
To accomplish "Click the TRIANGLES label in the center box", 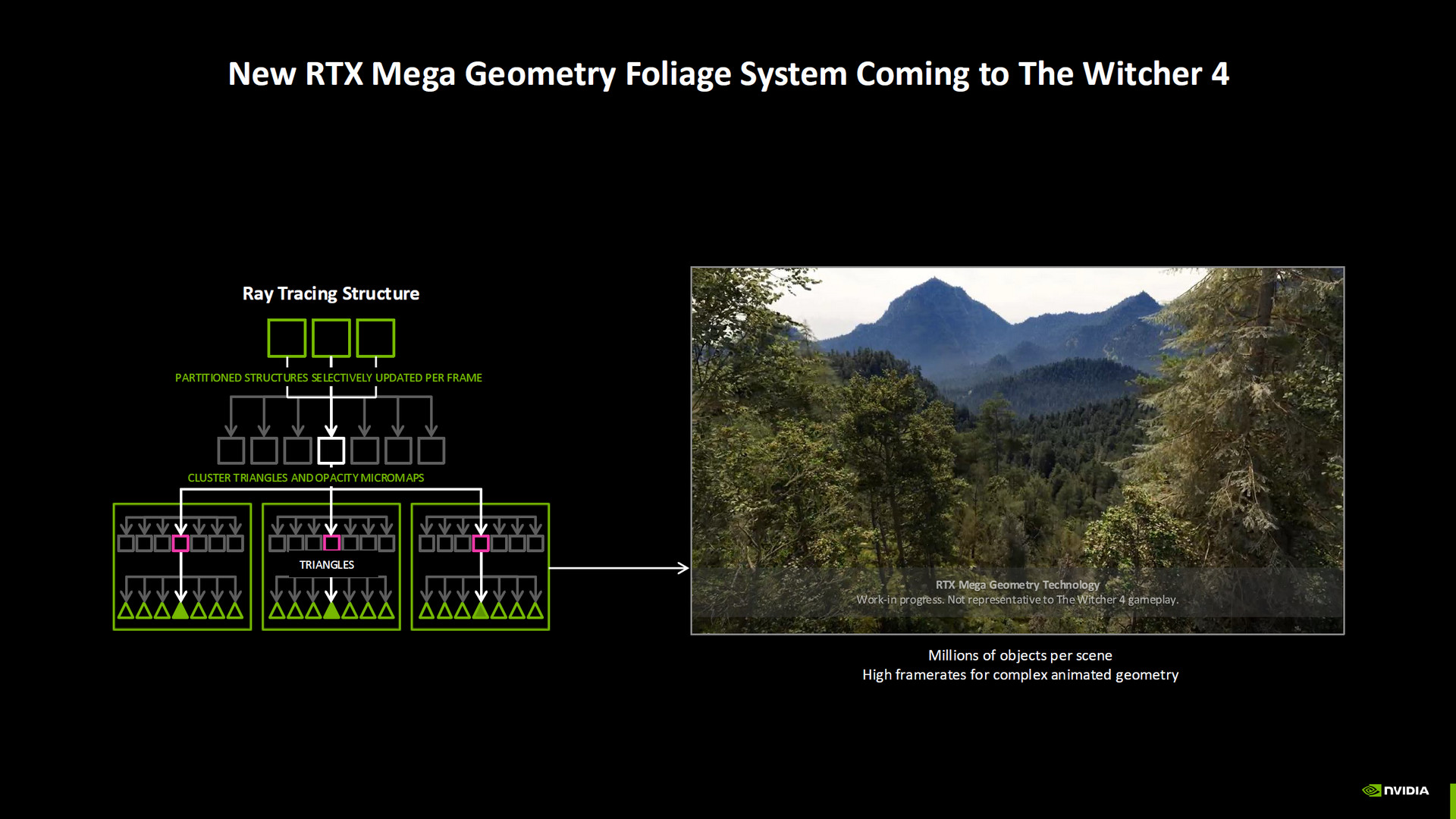I will pos(326,565).
